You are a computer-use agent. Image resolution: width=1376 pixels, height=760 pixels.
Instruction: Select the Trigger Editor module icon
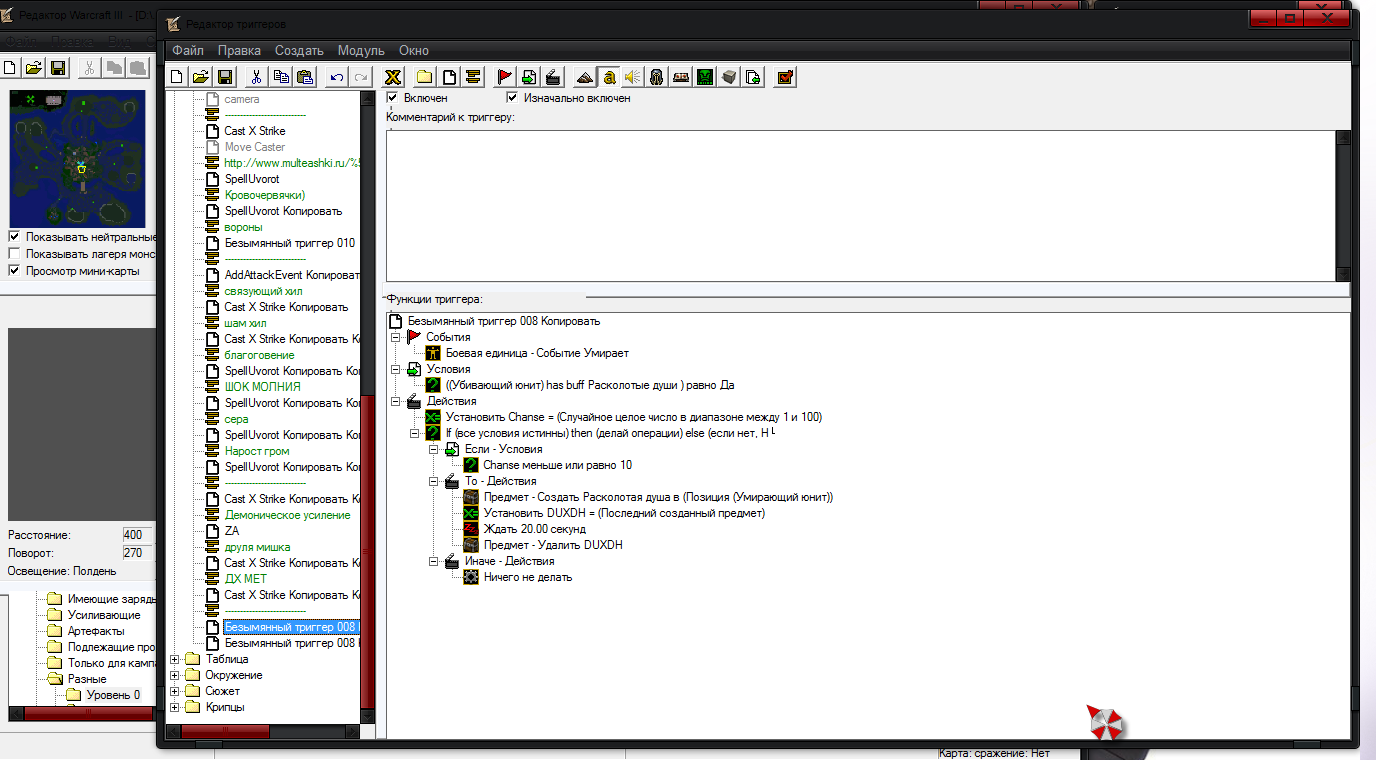click(609, 77)
